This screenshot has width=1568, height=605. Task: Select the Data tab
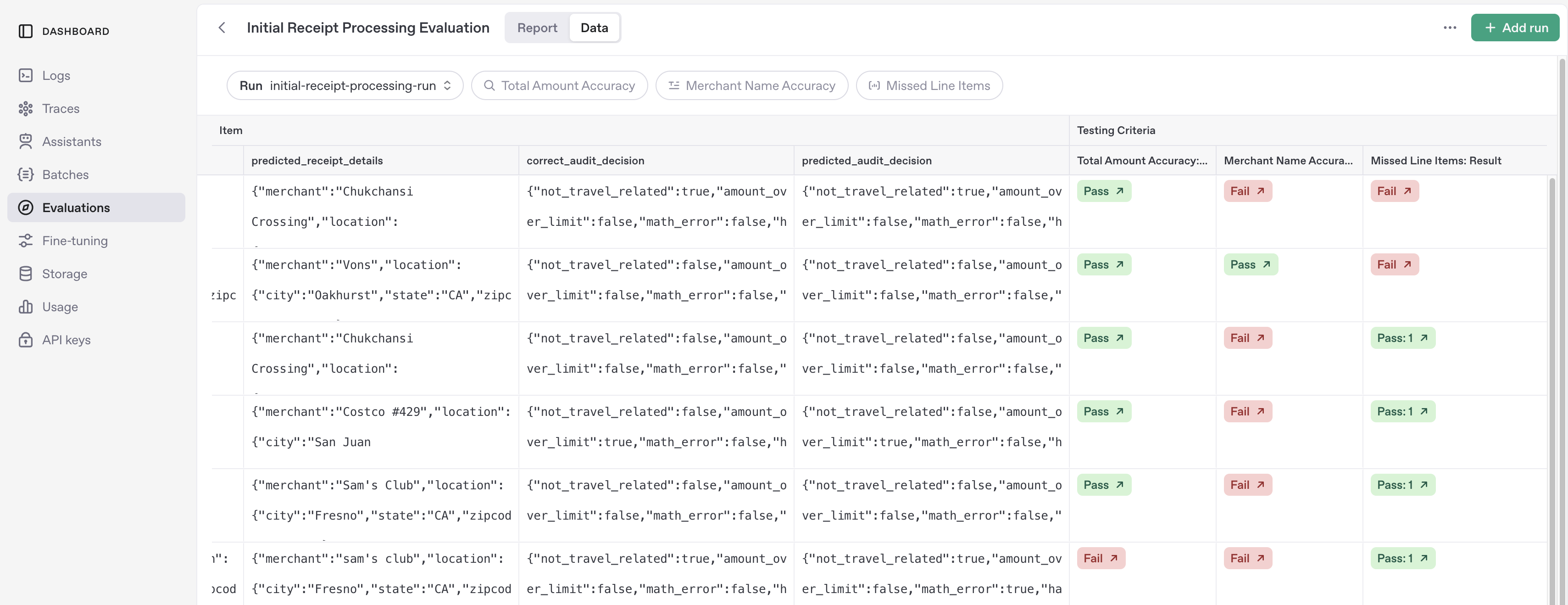(594, 28)
